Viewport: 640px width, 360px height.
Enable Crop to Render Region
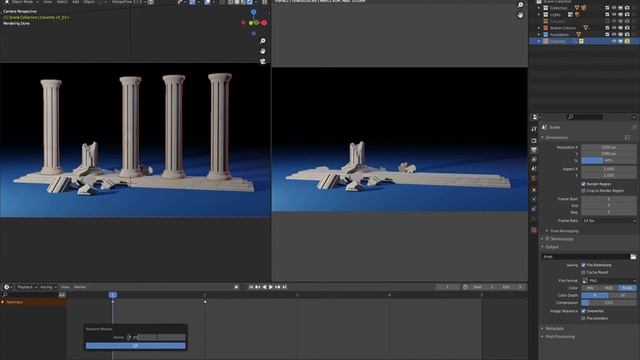583,191
